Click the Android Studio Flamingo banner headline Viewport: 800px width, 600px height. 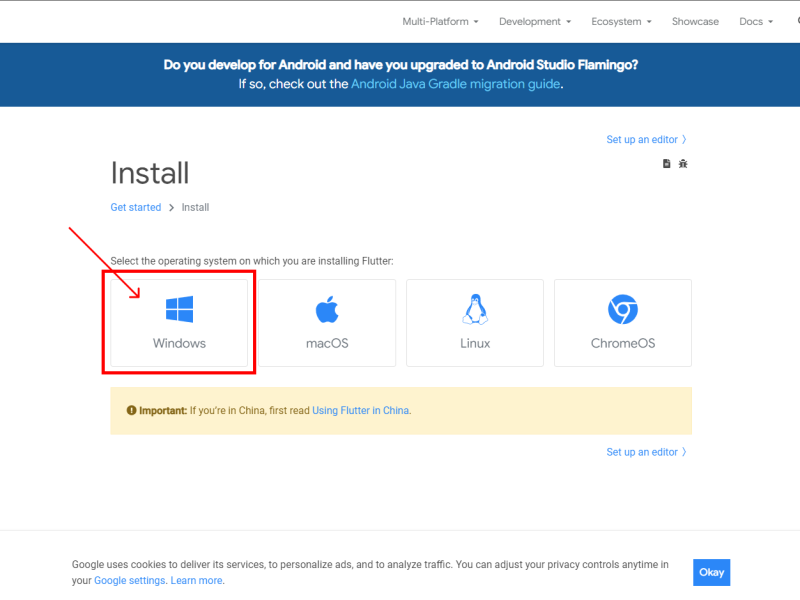coord(401,65)
